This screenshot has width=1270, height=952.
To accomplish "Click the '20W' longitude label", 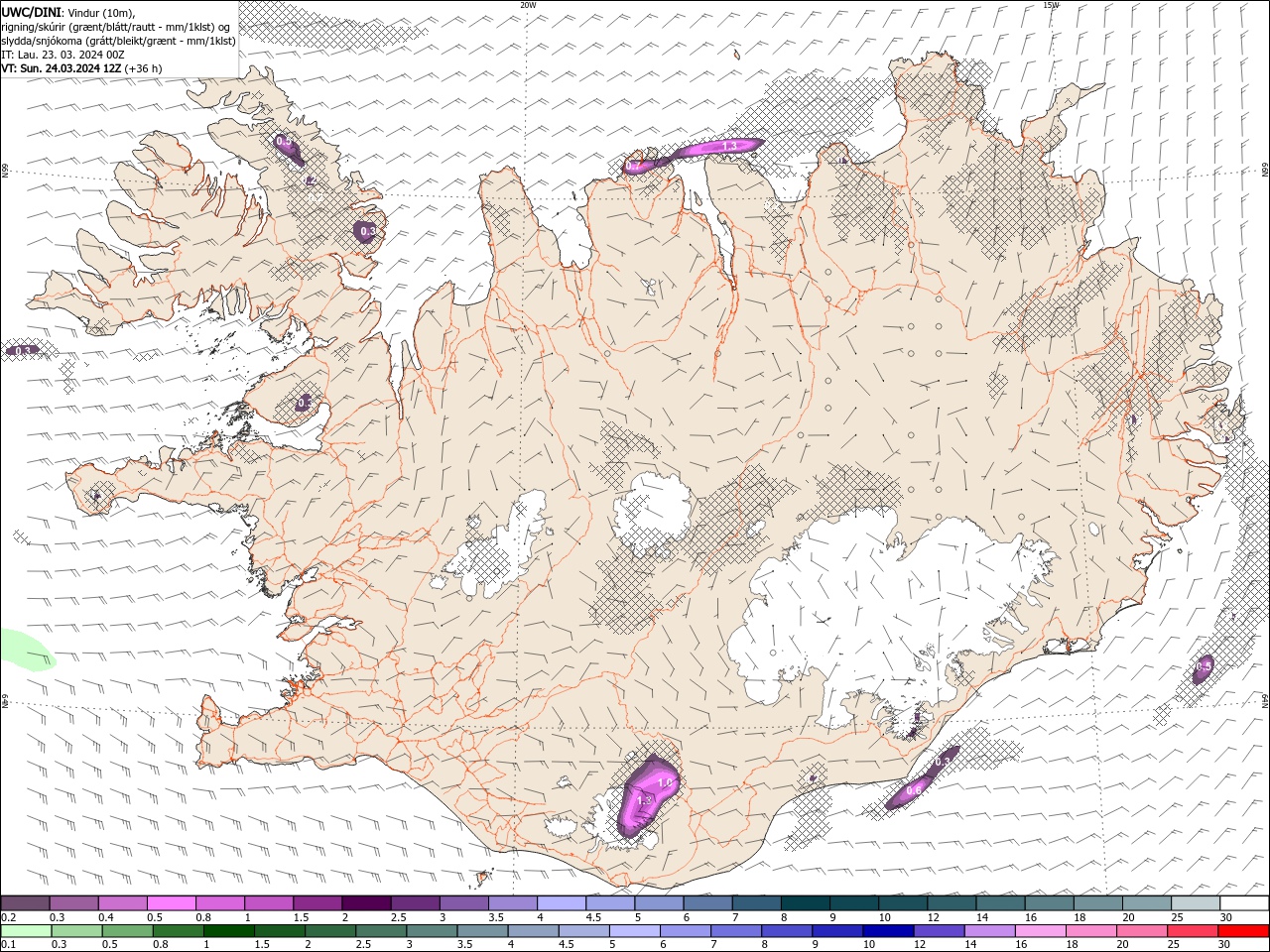I will click(528, 5).
